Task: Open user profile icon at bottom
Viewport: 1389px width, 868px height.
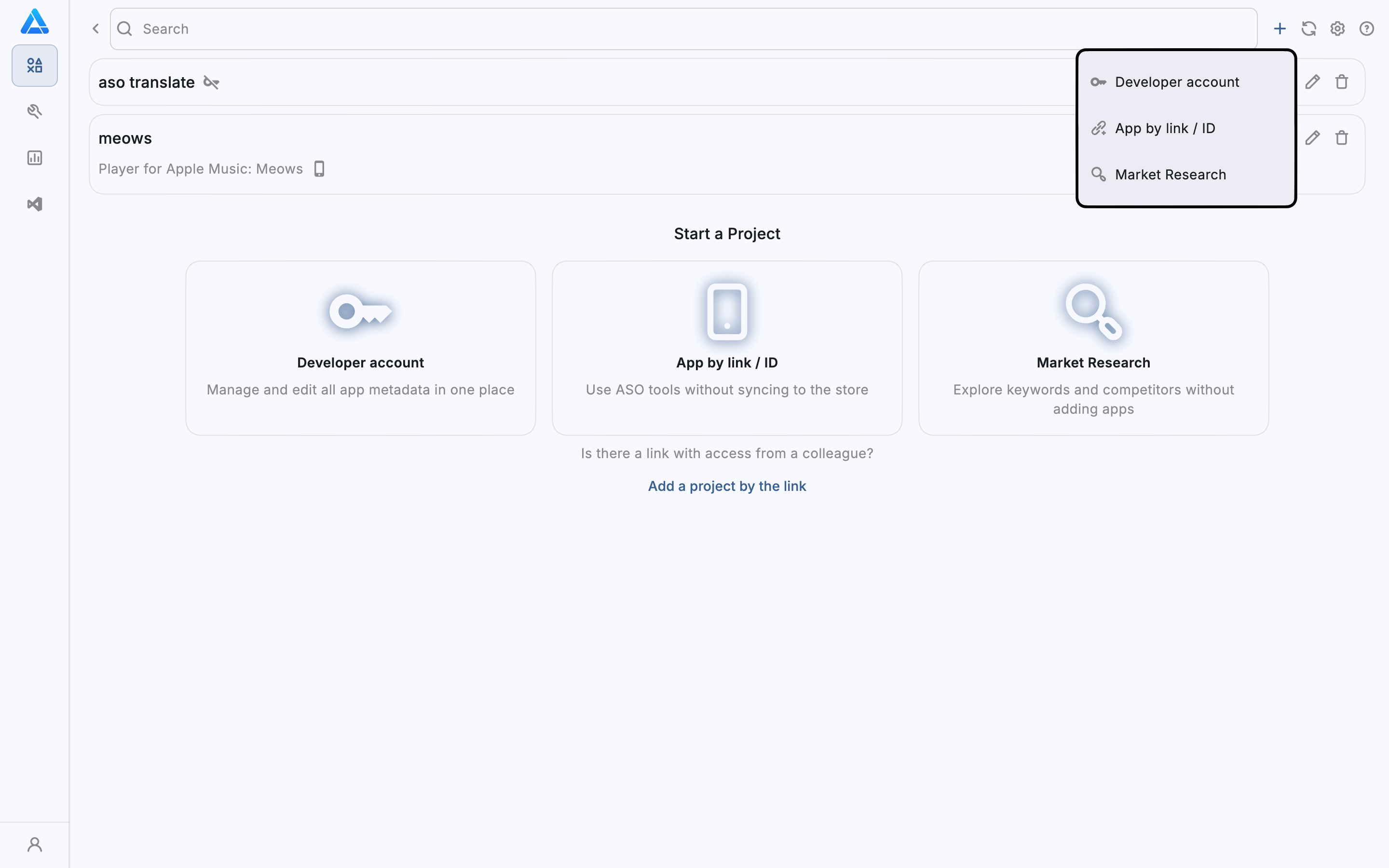Action: [34, 844]
